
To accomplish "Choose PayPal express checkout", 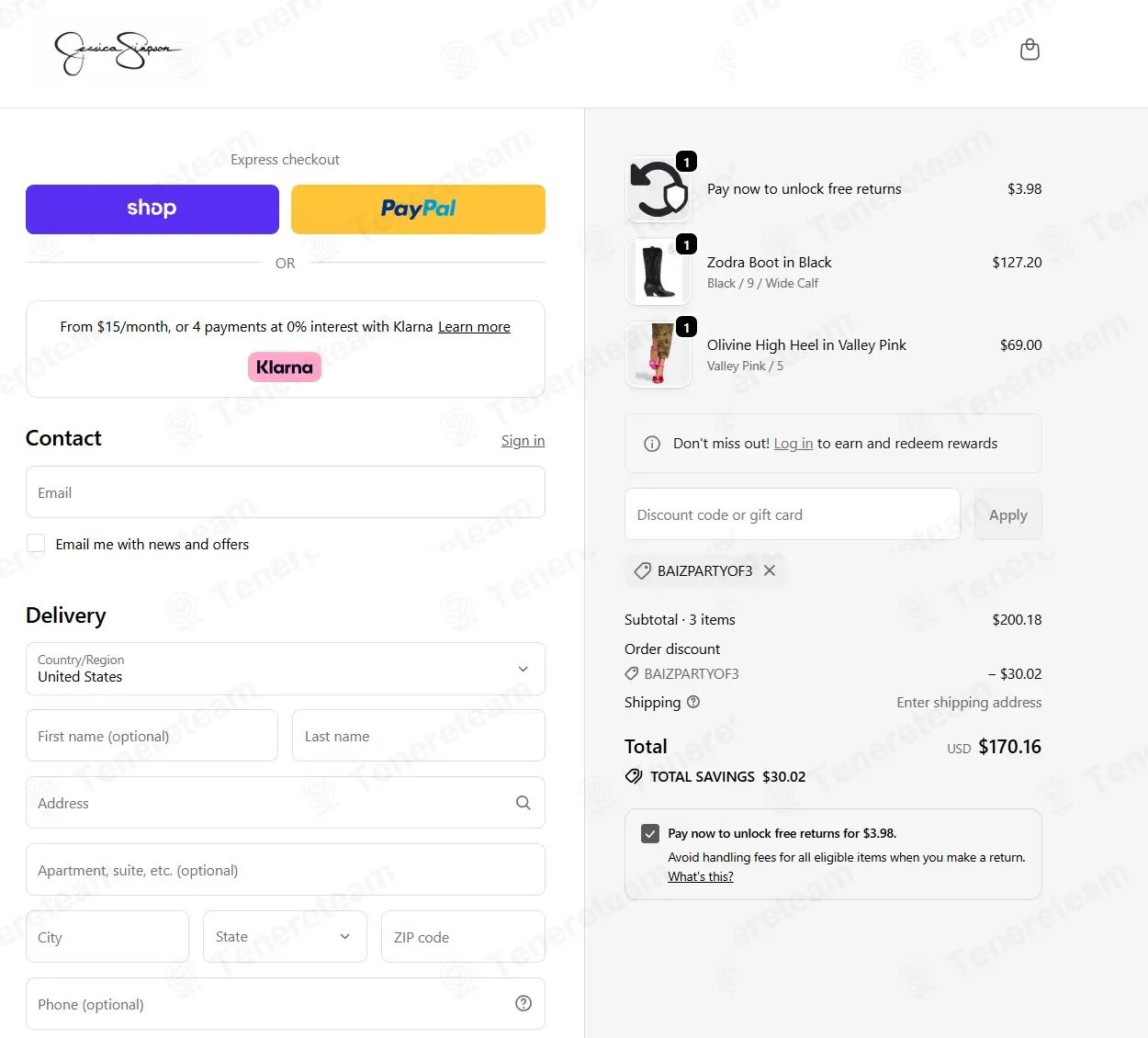I will pos(418,209).
